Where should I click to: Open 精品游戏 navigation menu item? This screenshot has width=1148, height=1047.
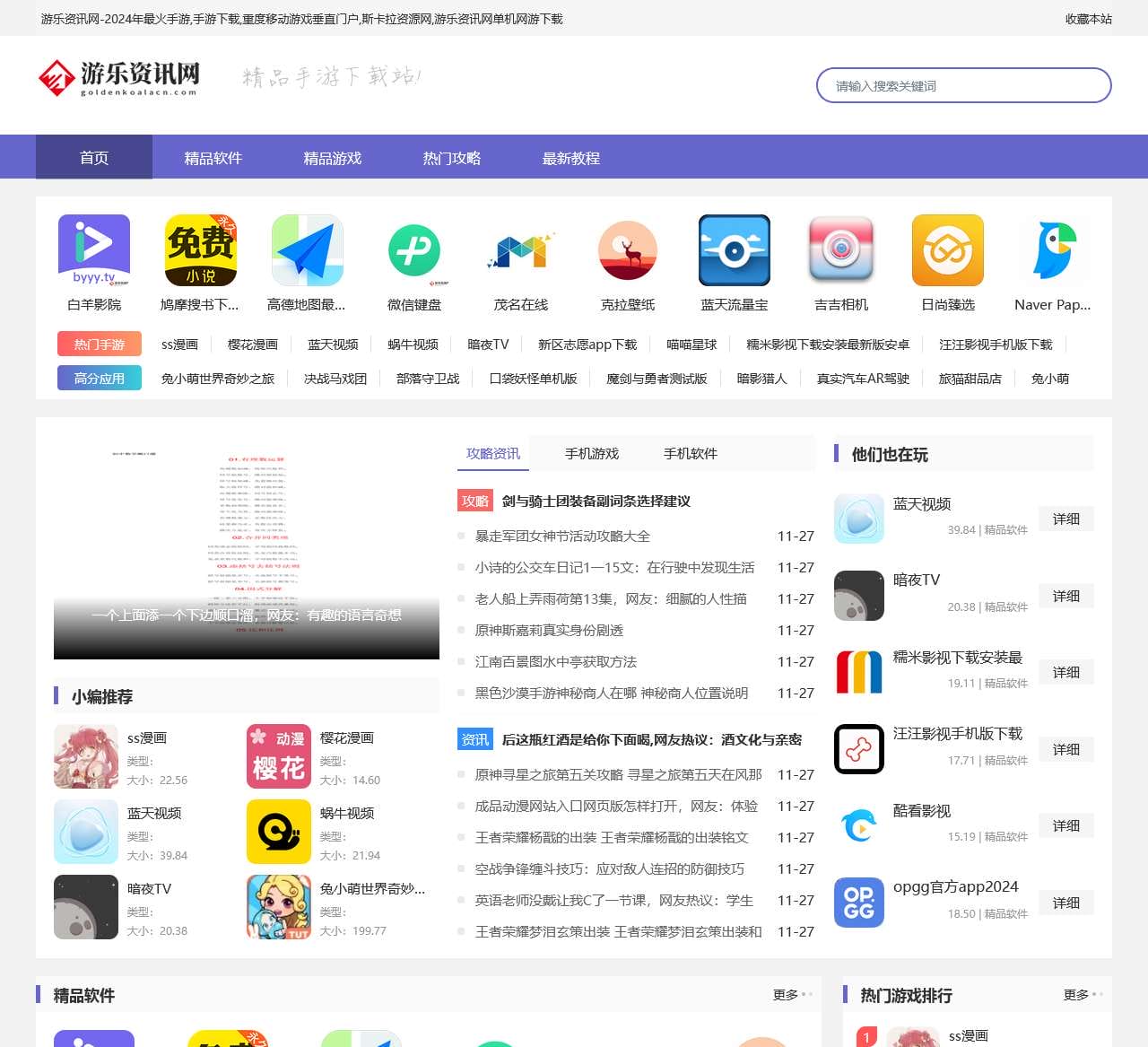coord(332,157)
